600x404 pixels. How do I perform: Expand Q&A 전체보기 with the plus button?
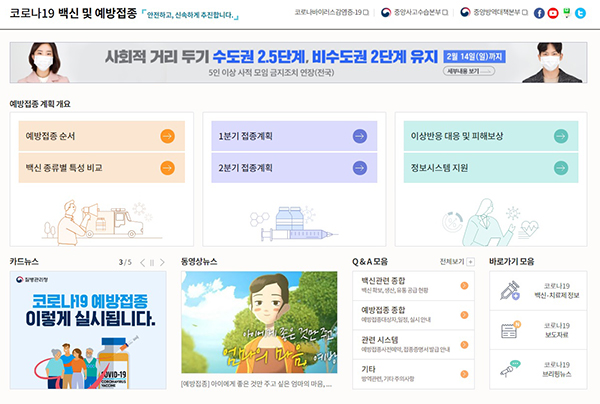pyautogui.click(x=471, y=262)
